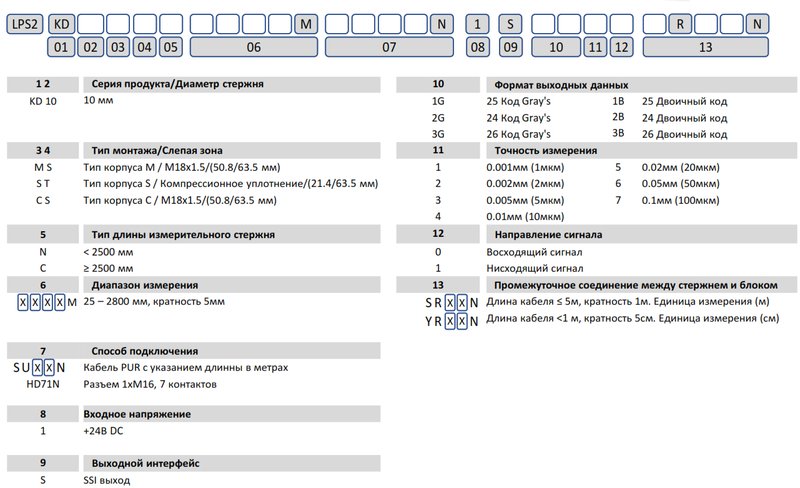Select the "KD" box in the top code row
This screenshot has width=800, height=488.
(x=62, y=23)
